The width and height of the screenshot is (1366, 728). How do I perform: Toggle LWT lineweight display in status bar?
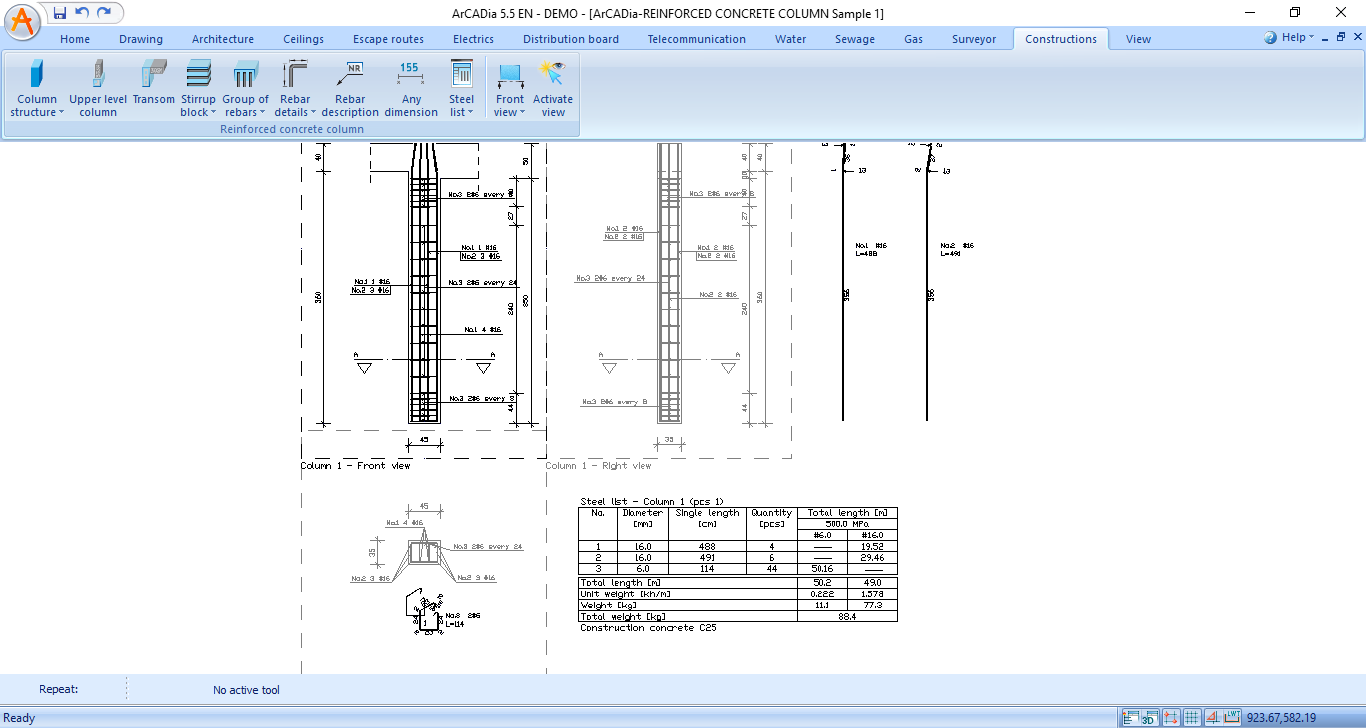1232,717
